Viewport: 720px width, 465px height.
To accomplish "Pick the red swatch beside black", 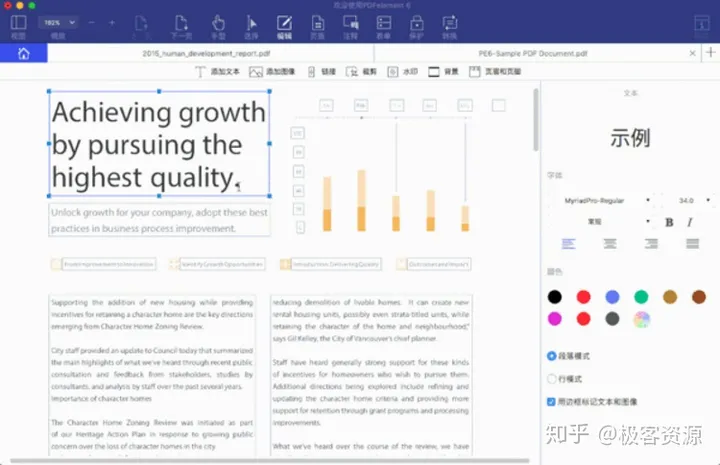I will (584, 297).
